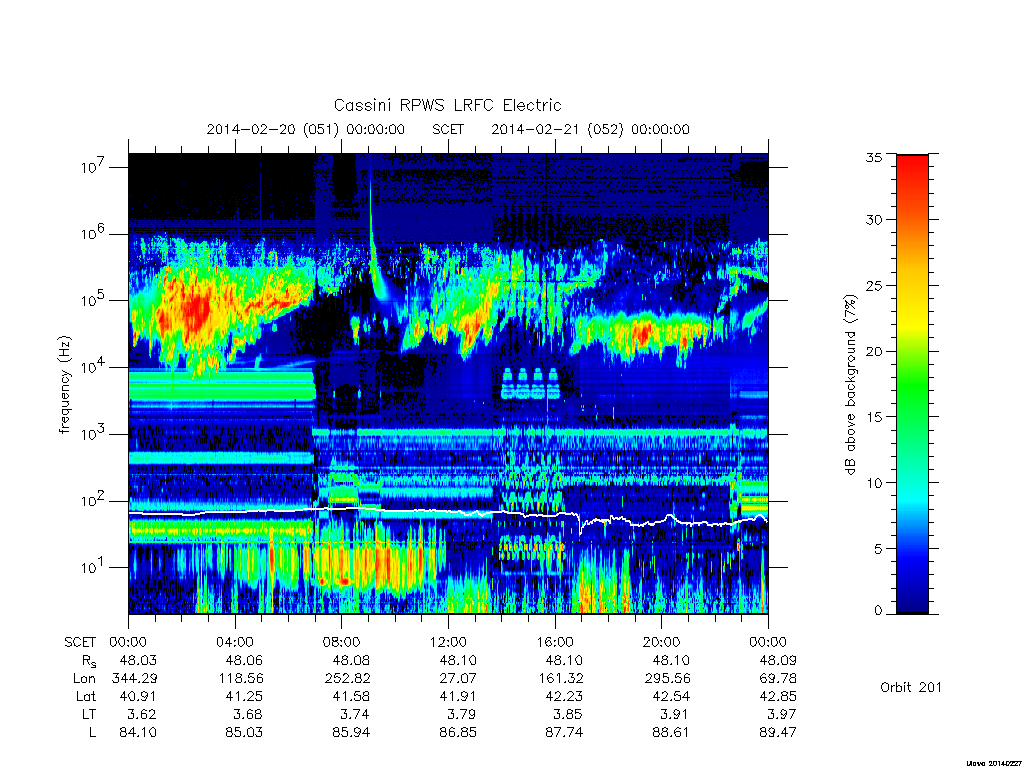
Task: Click the 10^7 frequency axis tick label
Action: [x=94, y=167]
